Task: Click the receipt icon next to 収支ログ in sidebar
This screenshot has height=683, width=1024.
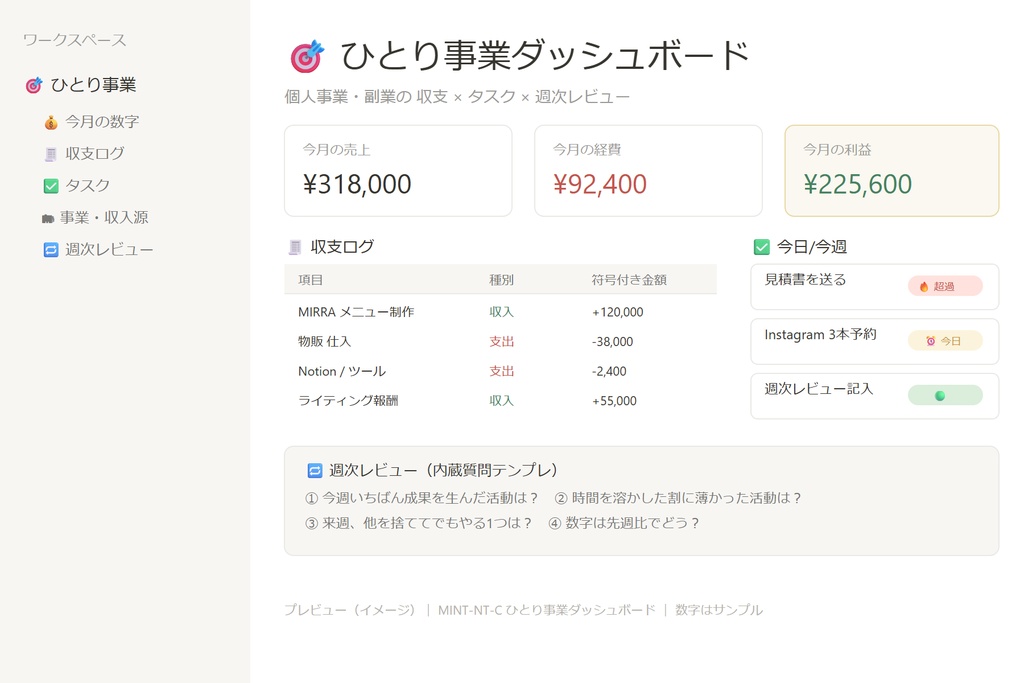Action: tap(51, 154)
